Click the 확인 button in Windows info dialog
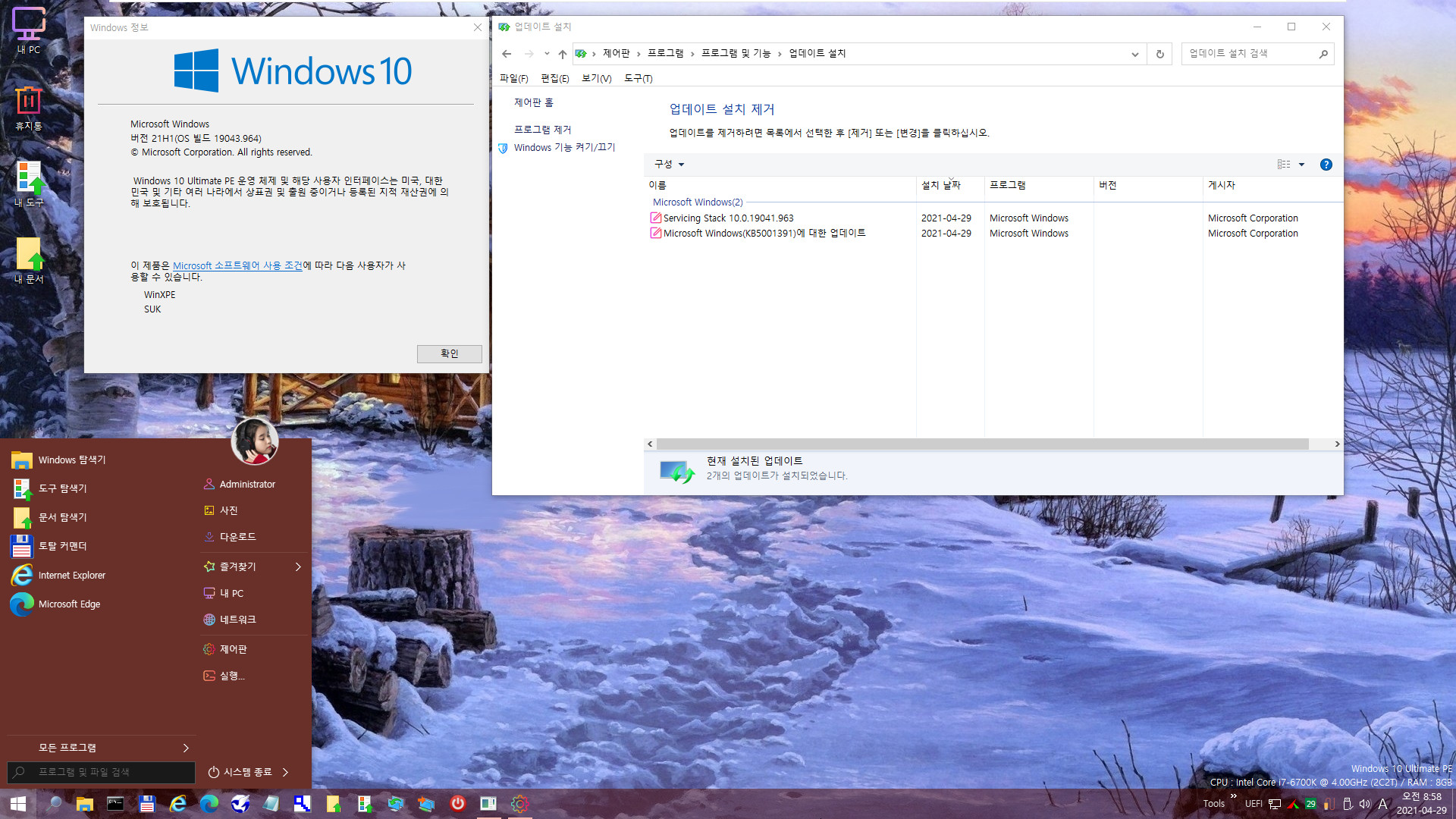Screen dimensions: 1456x819 click(x=449, y=353)
